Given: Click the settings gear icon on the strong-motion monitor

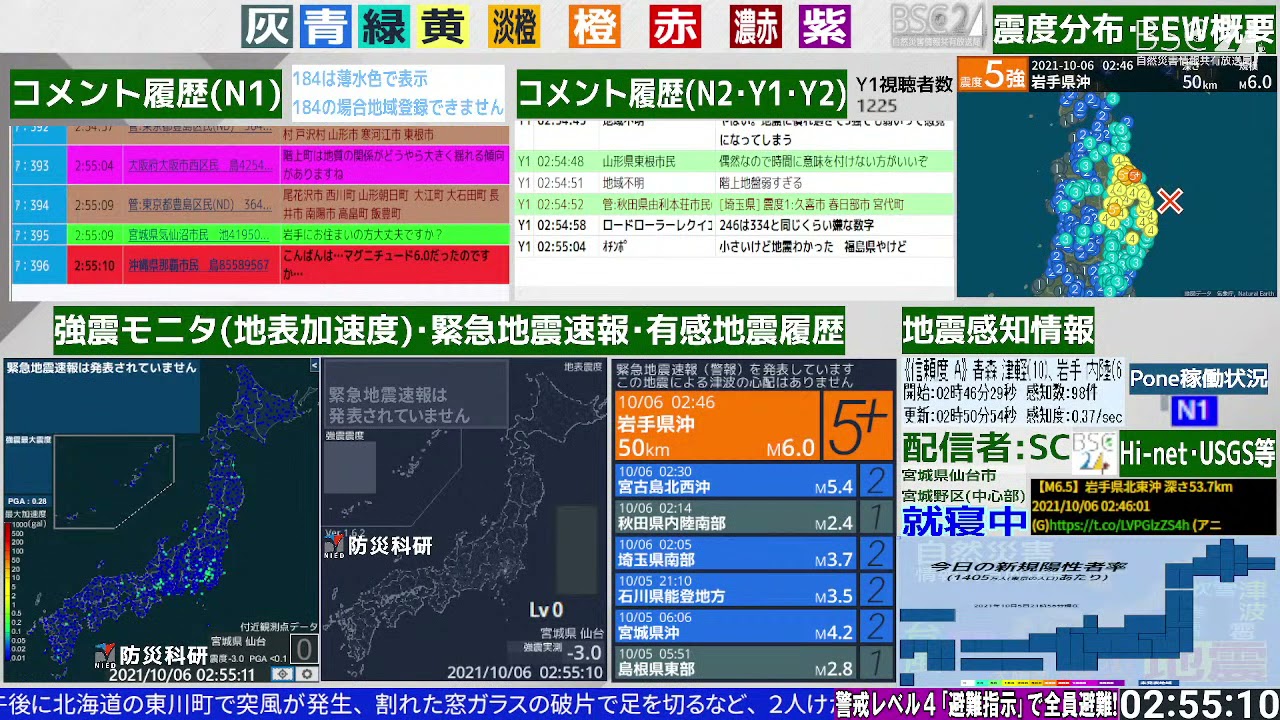Looking at the screenshot, I should tap(308, 674).
